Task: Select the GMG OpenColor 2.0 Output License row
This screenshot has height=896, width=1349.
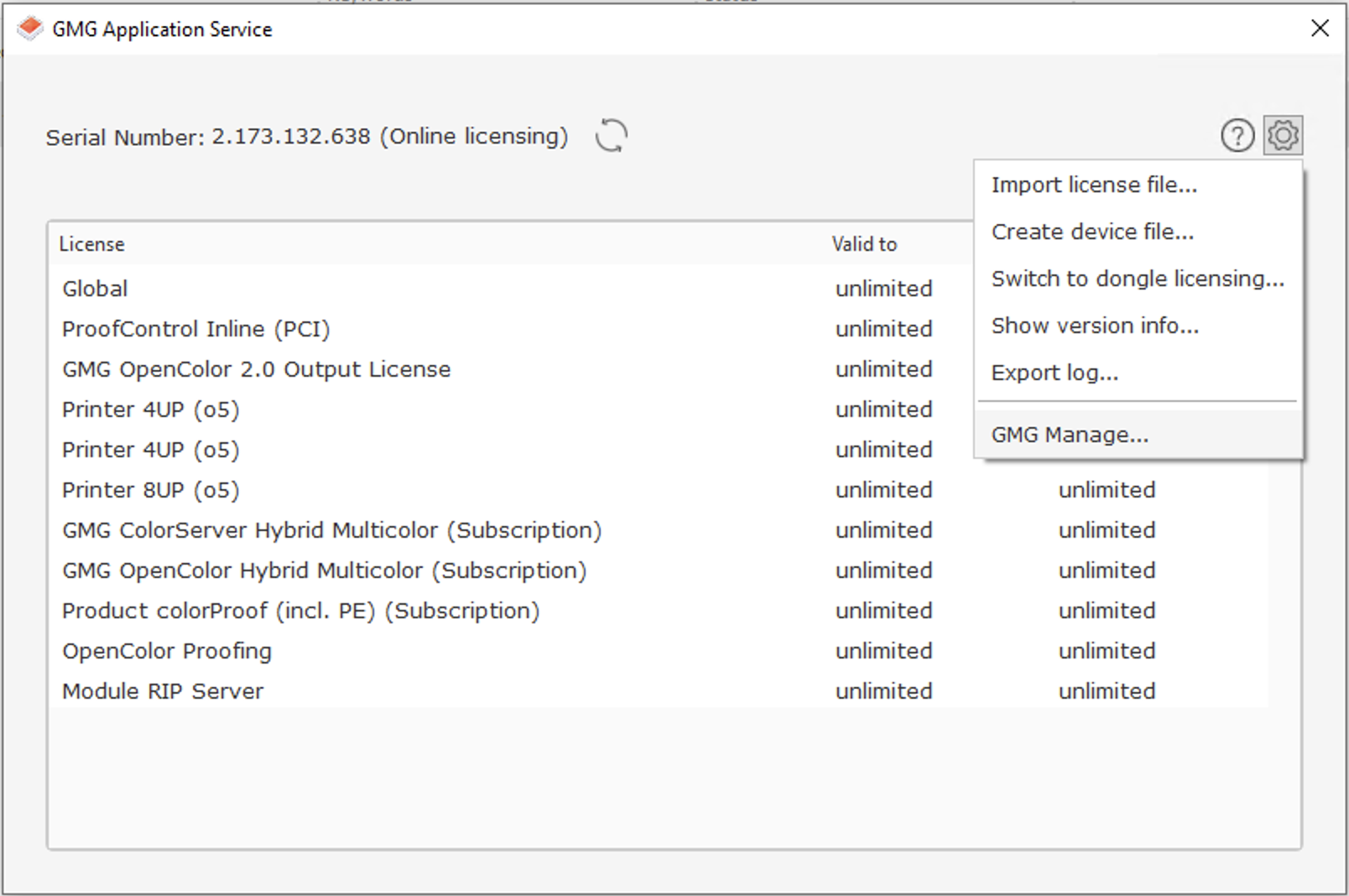Action: click(256, 369)
